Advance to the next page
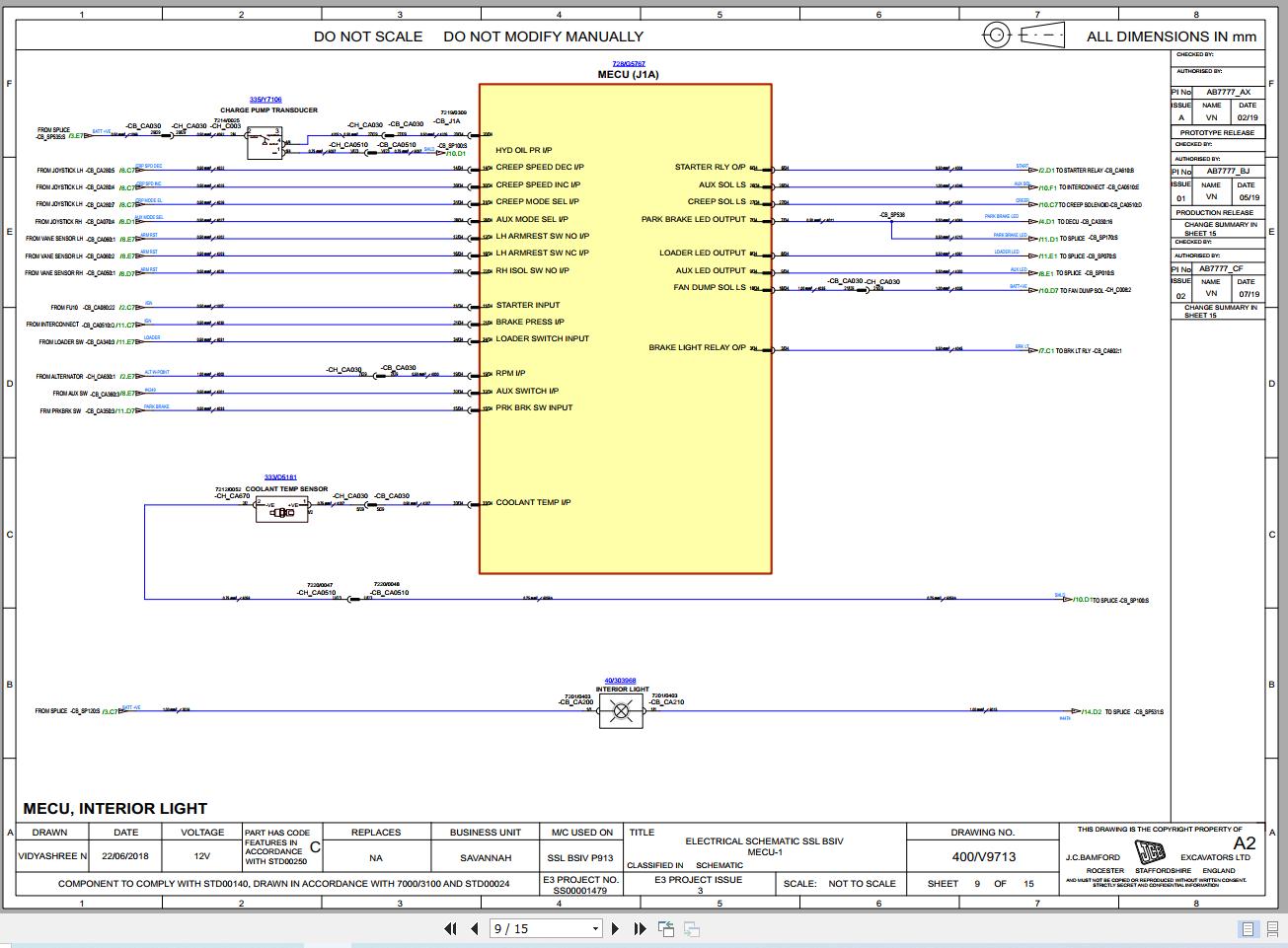This screenshot has height=948, width=1288. click(x=616, y=928)
